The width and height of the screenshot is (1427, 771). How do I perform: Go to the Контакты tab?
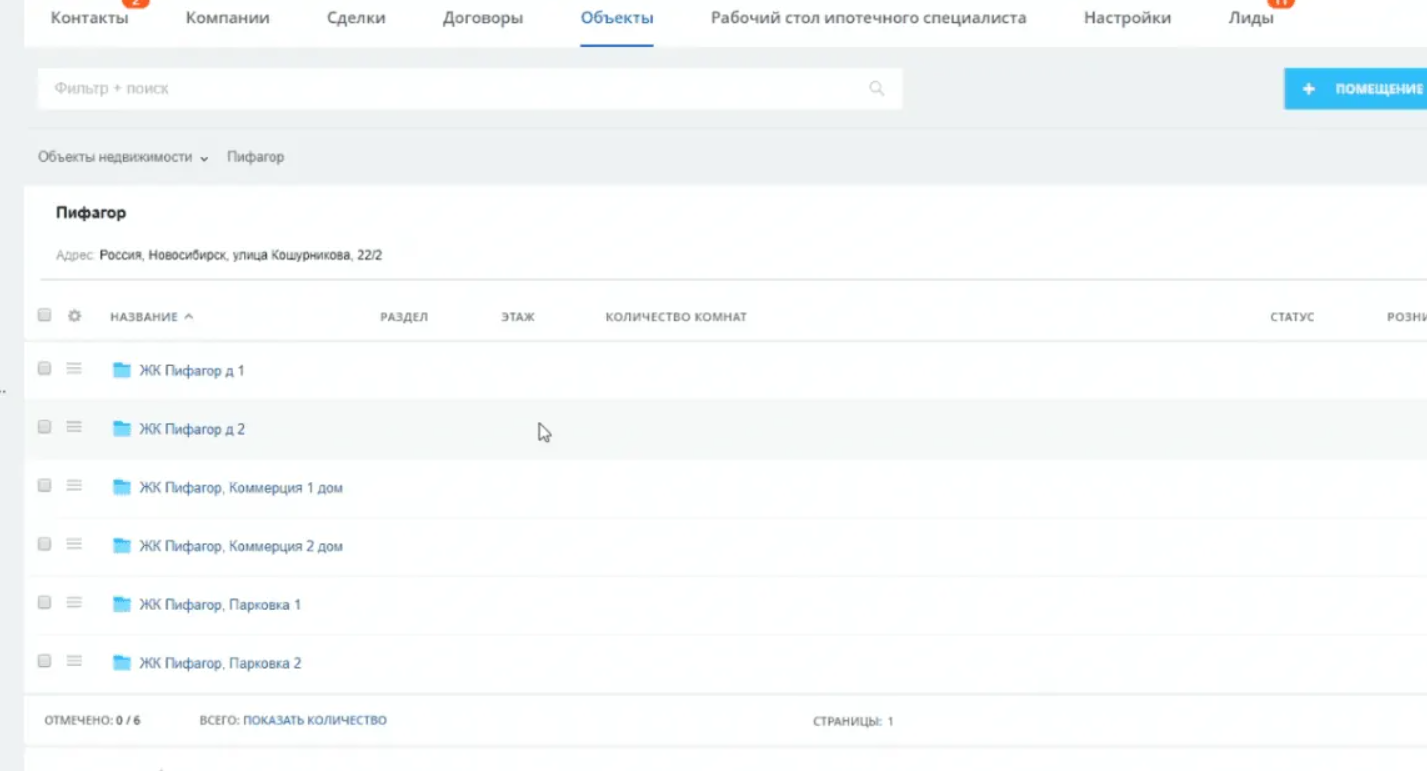(x=89, y=18)
